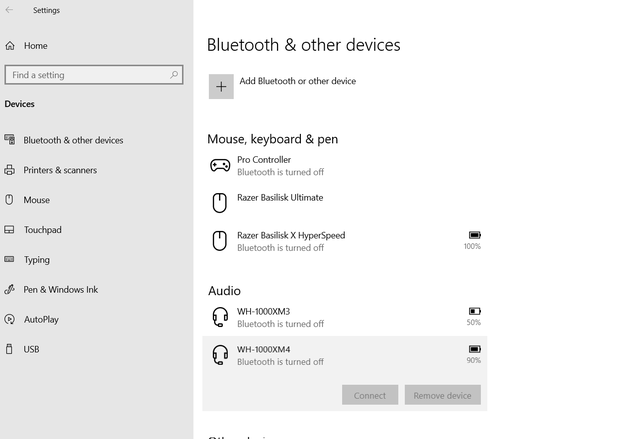Viewport: 640px width, 439px height.
Task: Open Pen & Windows Ink settings
Action: pyautogui.click(x=60, y=290)
